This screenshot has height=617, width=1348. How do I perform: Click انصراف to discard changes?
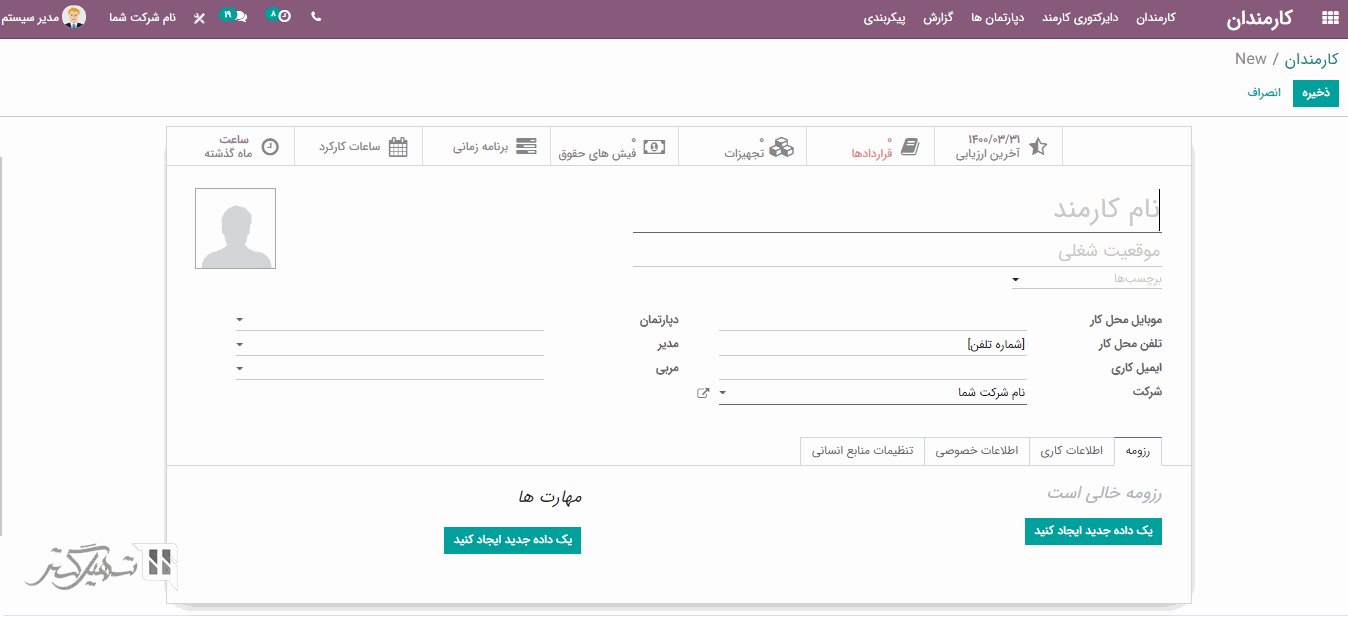click(x=1264, y=92)
